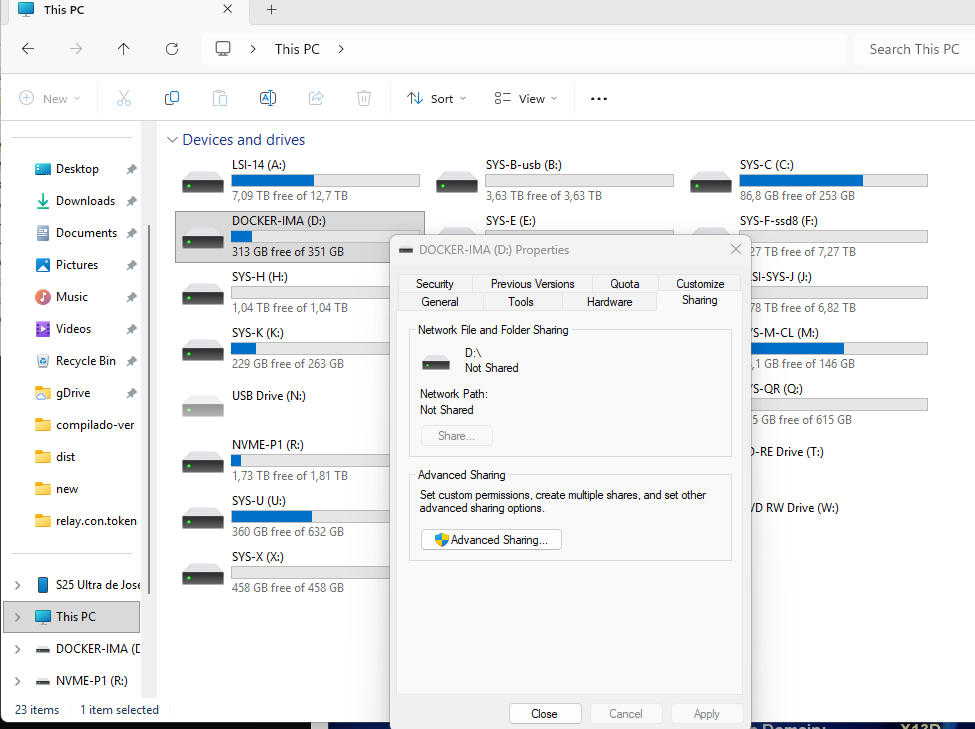Select the NVME-P1 (R:) drive icon
This screenshot has width=975, height=729.
[x=203, y=462]
